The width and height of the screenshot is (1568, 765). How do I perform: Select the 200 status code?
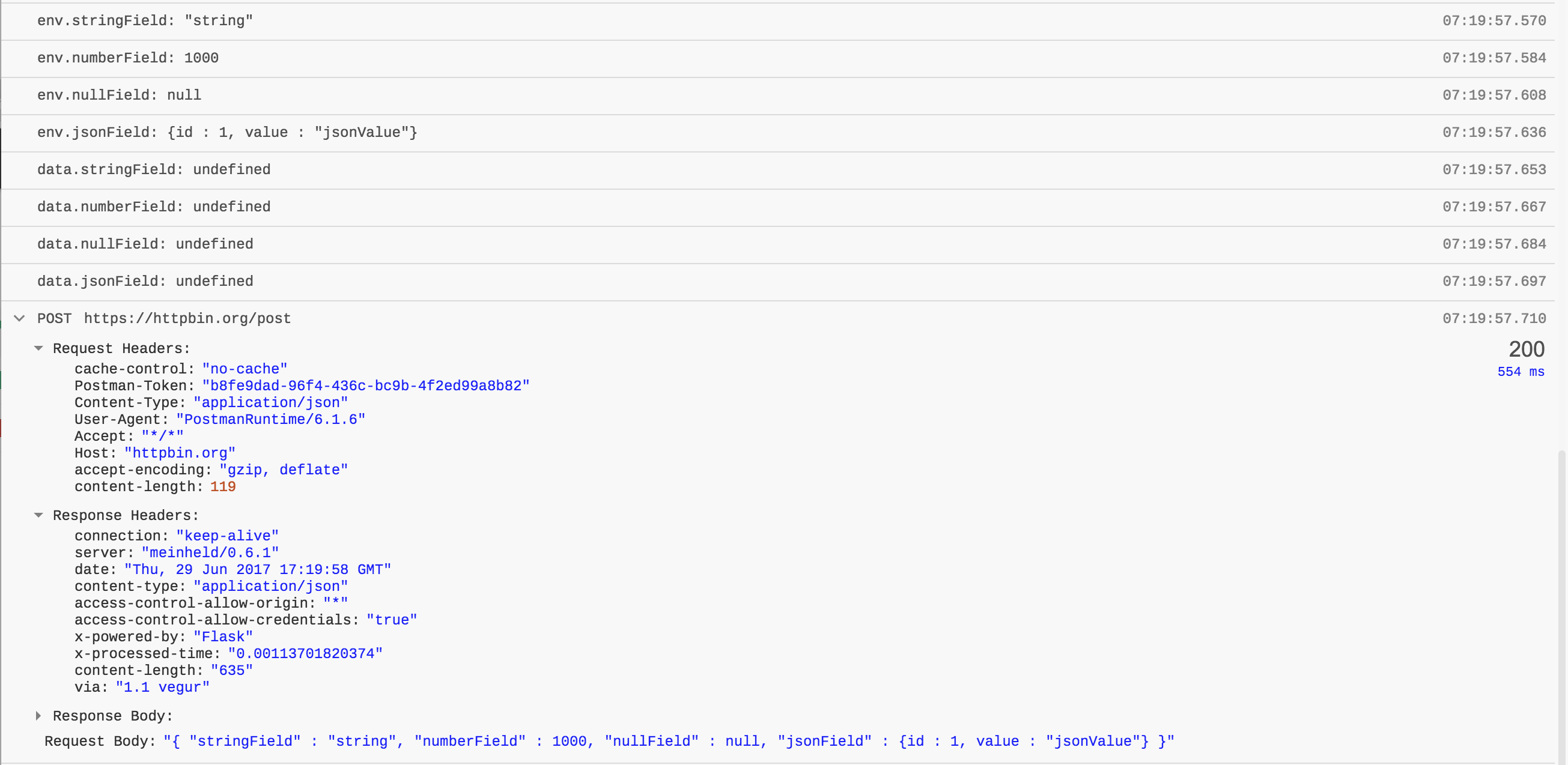point(1525,349)
